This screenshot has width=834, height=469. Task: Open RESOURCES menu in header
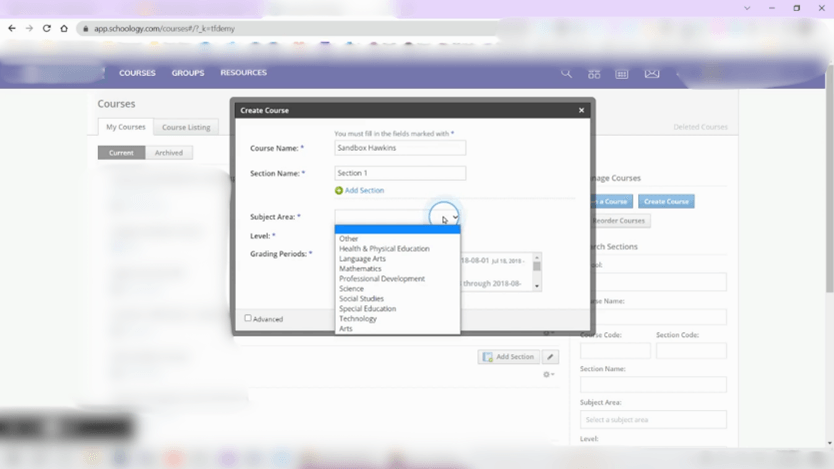tap(244, 72)
